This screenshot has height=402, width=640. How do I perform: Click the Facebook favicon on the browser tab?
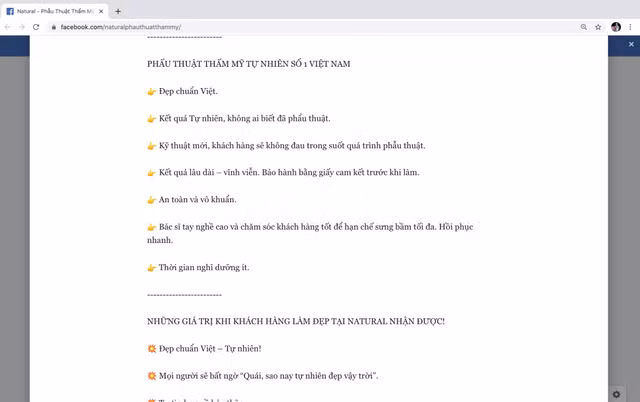(10, 11)
